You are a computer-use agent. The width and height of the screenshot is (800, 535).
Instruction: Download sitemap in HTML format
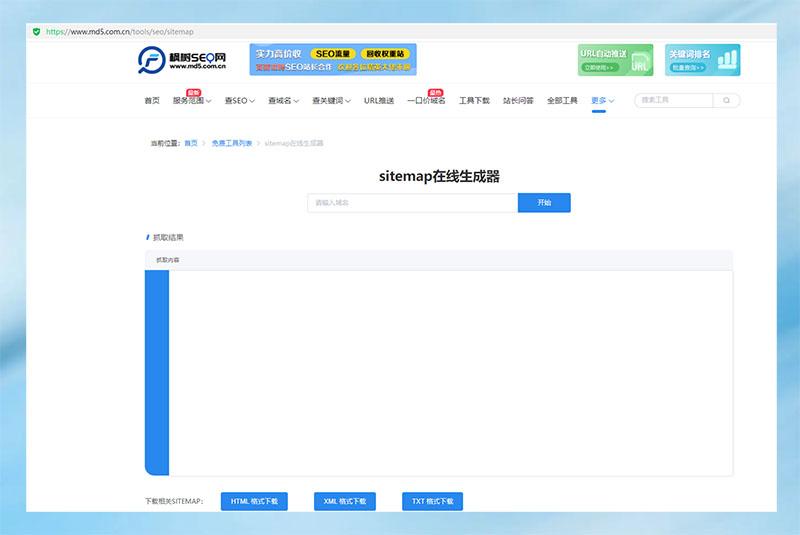click(x=254, y=501)
